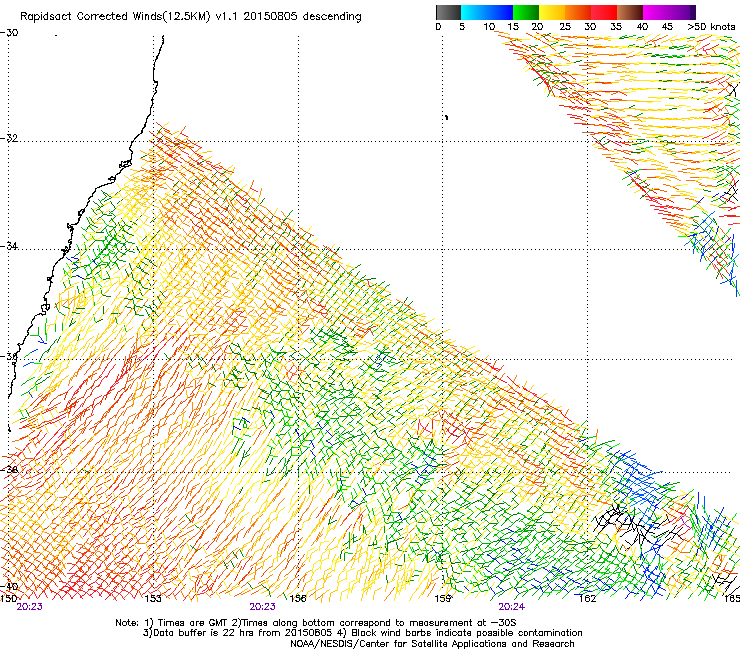Click the legend value '10'
Screen dimensions: 740x650
pos(488,27)
